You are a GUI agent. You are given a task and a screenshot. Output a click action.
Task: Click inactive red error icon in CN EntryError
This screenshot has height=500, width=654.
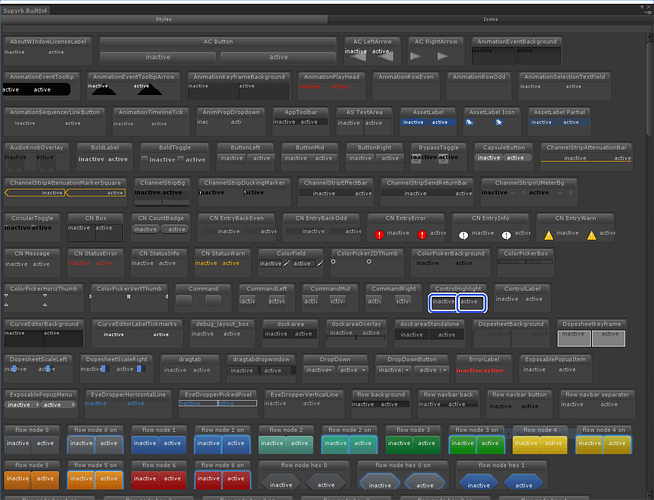point(379,235)
